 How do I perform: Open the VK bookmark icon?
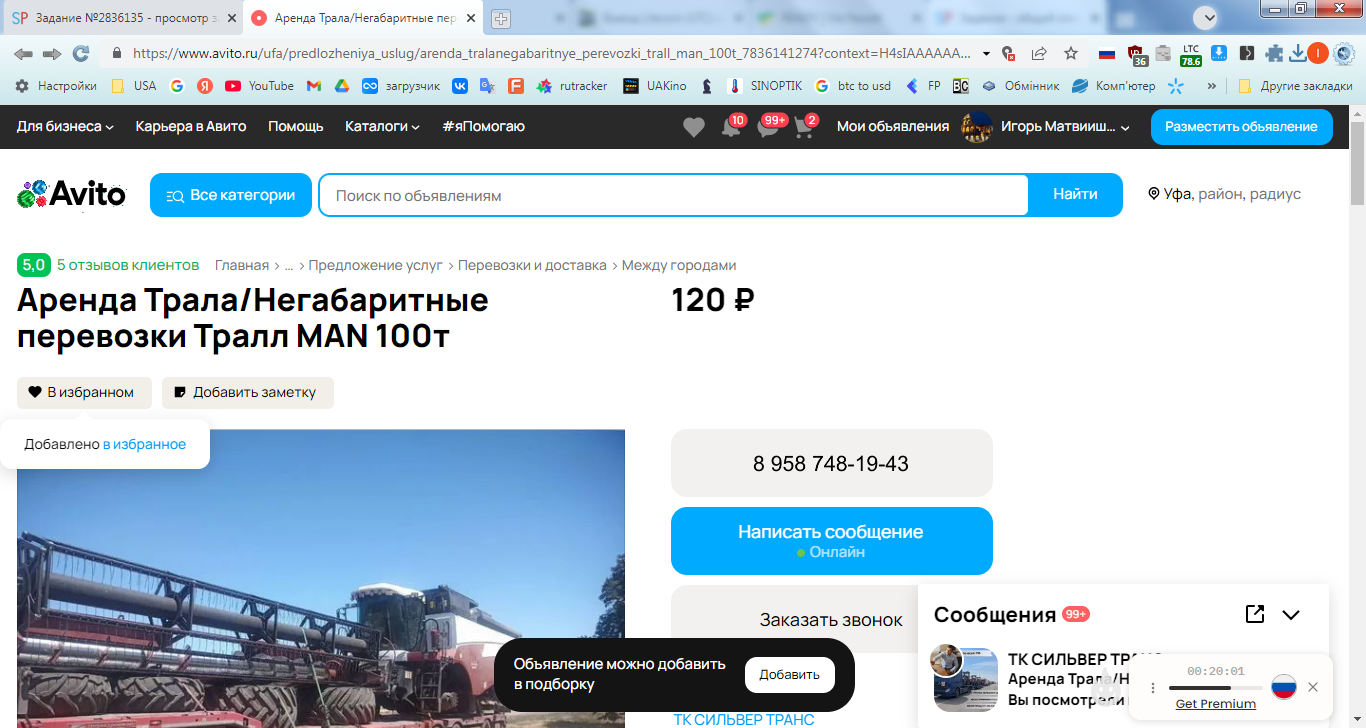[x=460, y=86]
